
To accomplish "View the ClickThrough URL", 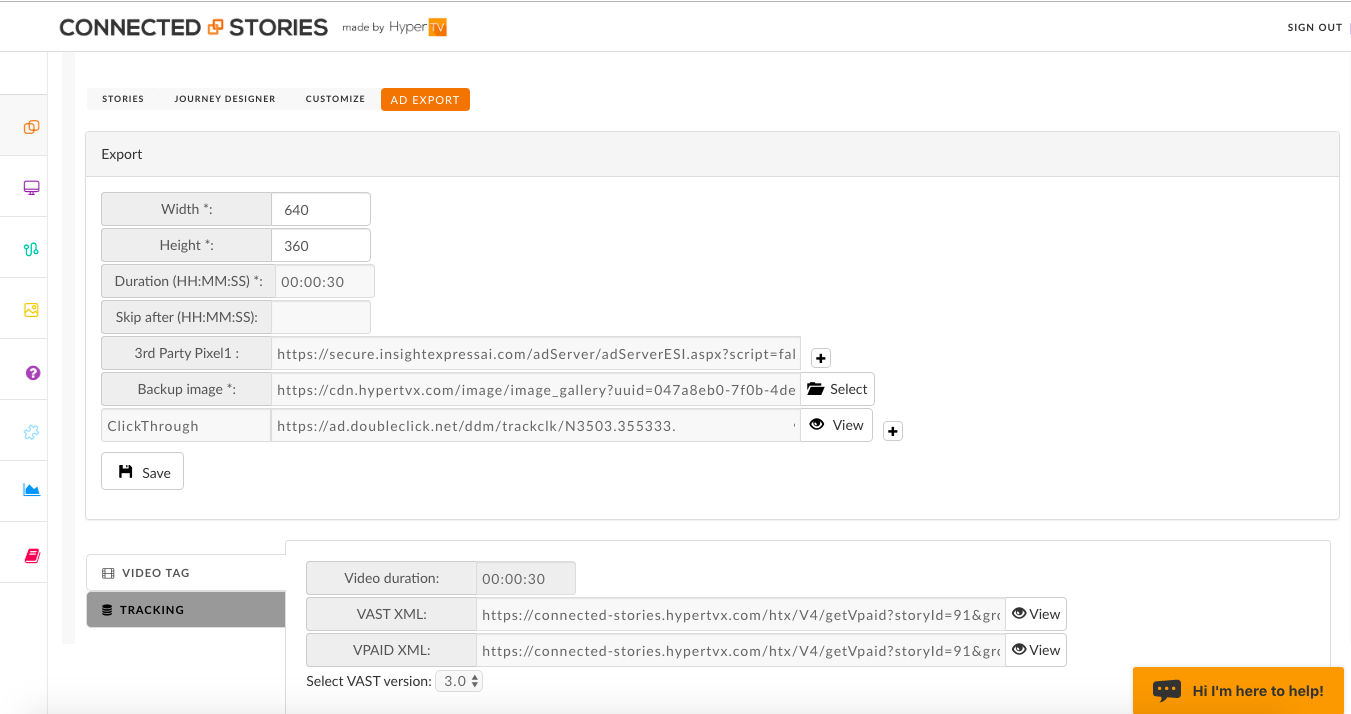I will click(x=836, y=425).
